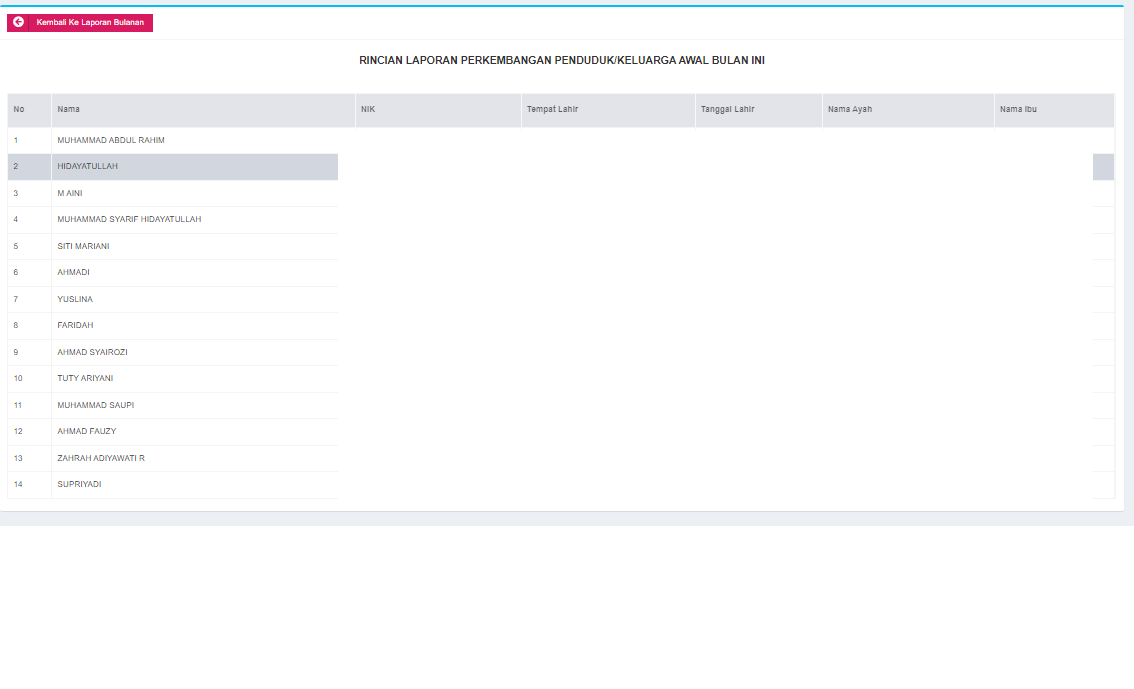Click the YUSLINA name link

[74, 298]
